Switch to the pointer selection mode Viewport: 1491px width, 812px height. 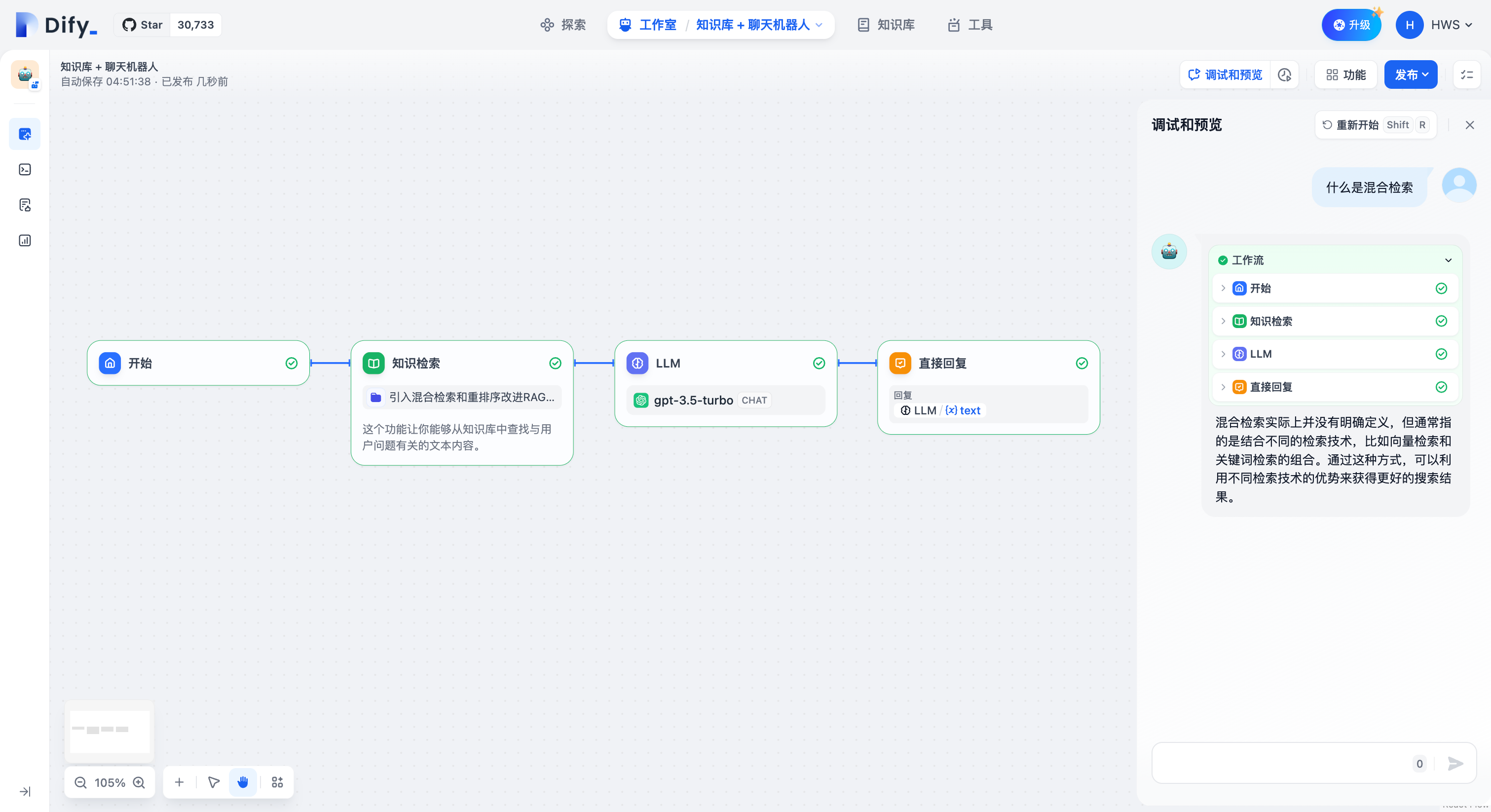pos(214,782)
